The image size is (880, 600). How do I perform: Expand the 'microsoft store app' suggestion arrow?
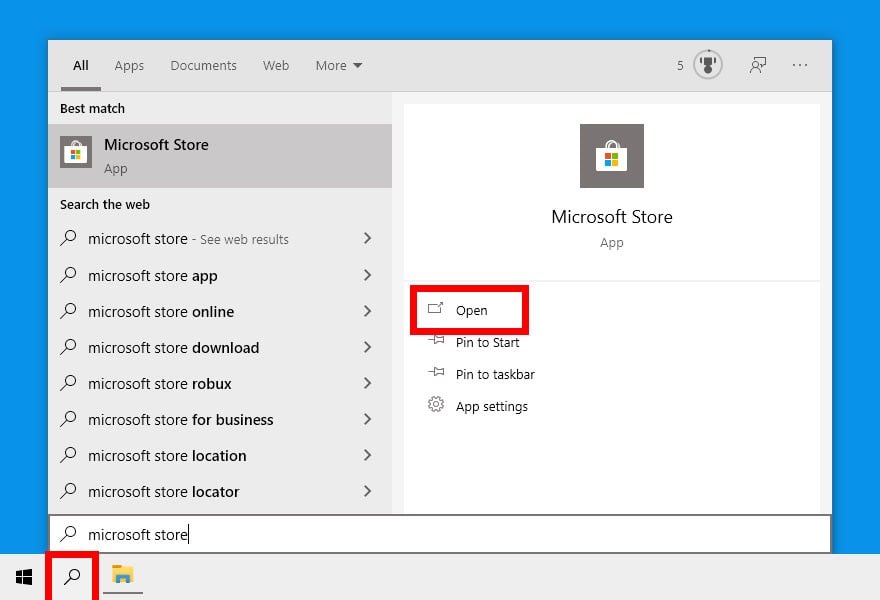point(368,275)
